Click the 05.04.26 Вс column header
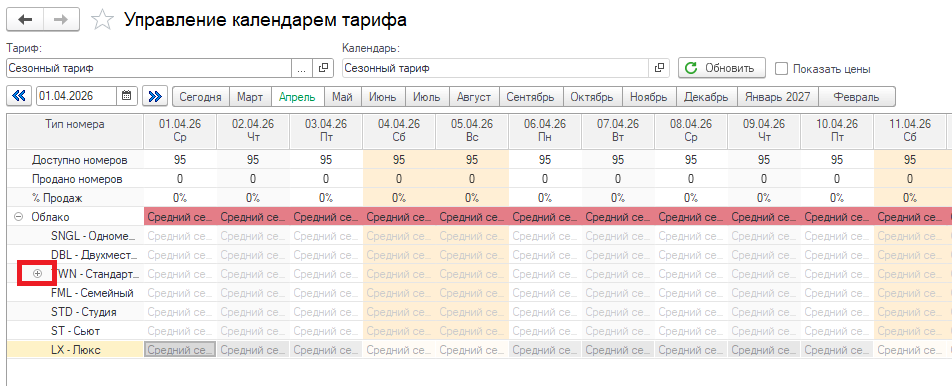Viewport: 952px width, 386px height. click(x=472, y=131)
